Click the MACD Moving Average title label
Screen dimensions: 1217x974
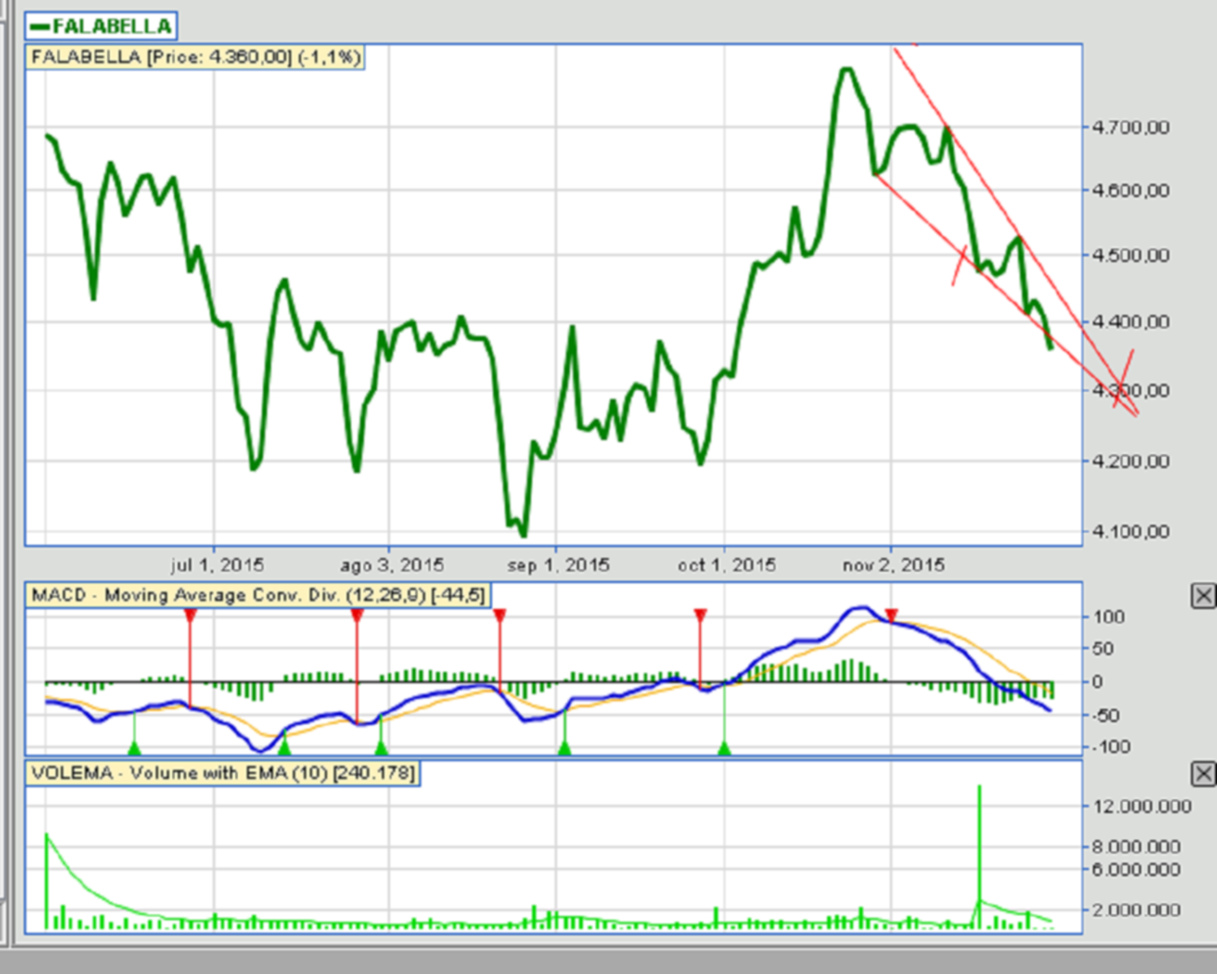pos(258,595)
